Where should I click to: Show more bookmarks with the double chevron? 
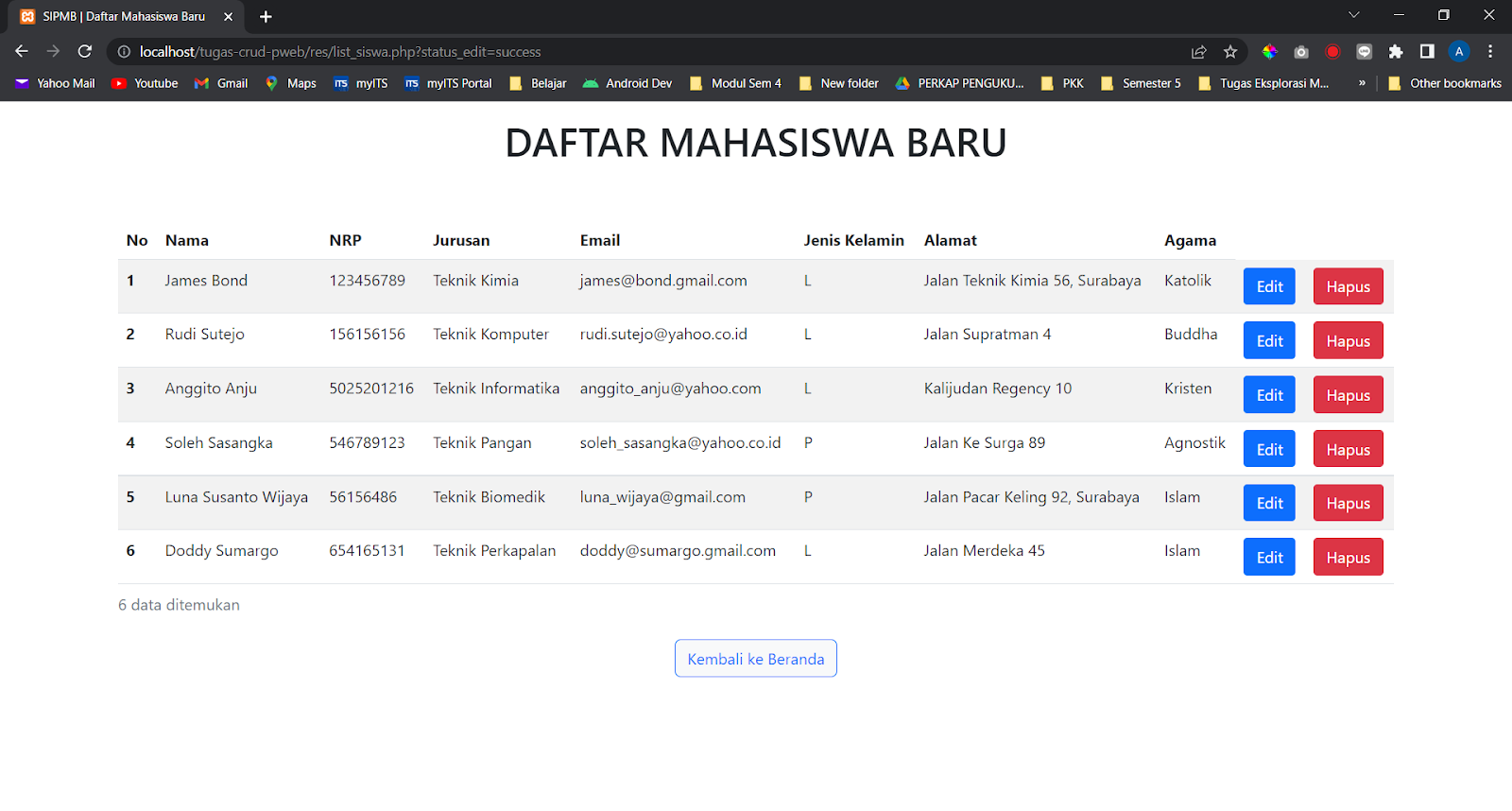pyautogui.click(x=1362, y=83)
